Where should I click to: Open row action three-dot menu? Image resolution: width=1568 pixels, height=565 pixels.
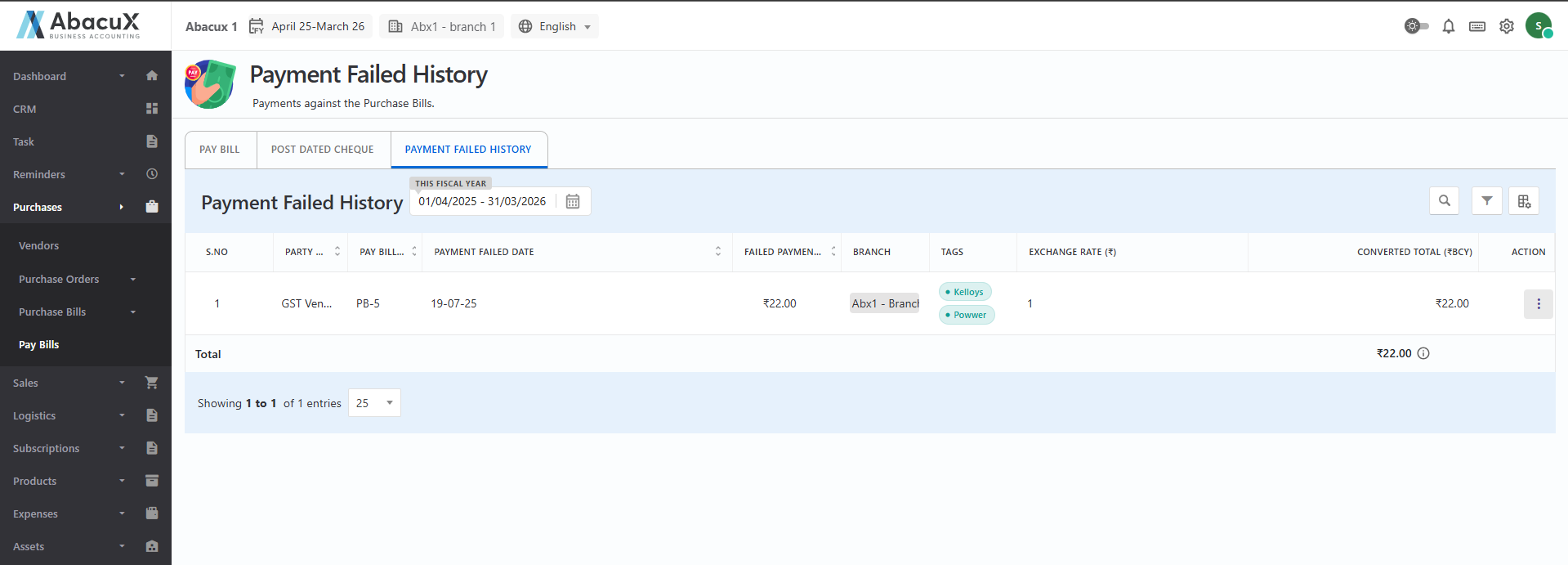tap(1538, 304)
